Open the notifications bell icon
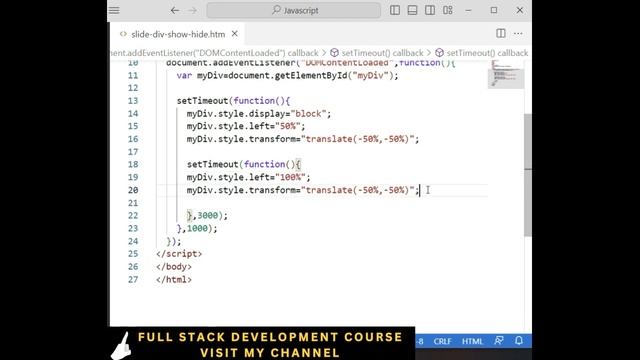The image size is (640, 360). 519,340
